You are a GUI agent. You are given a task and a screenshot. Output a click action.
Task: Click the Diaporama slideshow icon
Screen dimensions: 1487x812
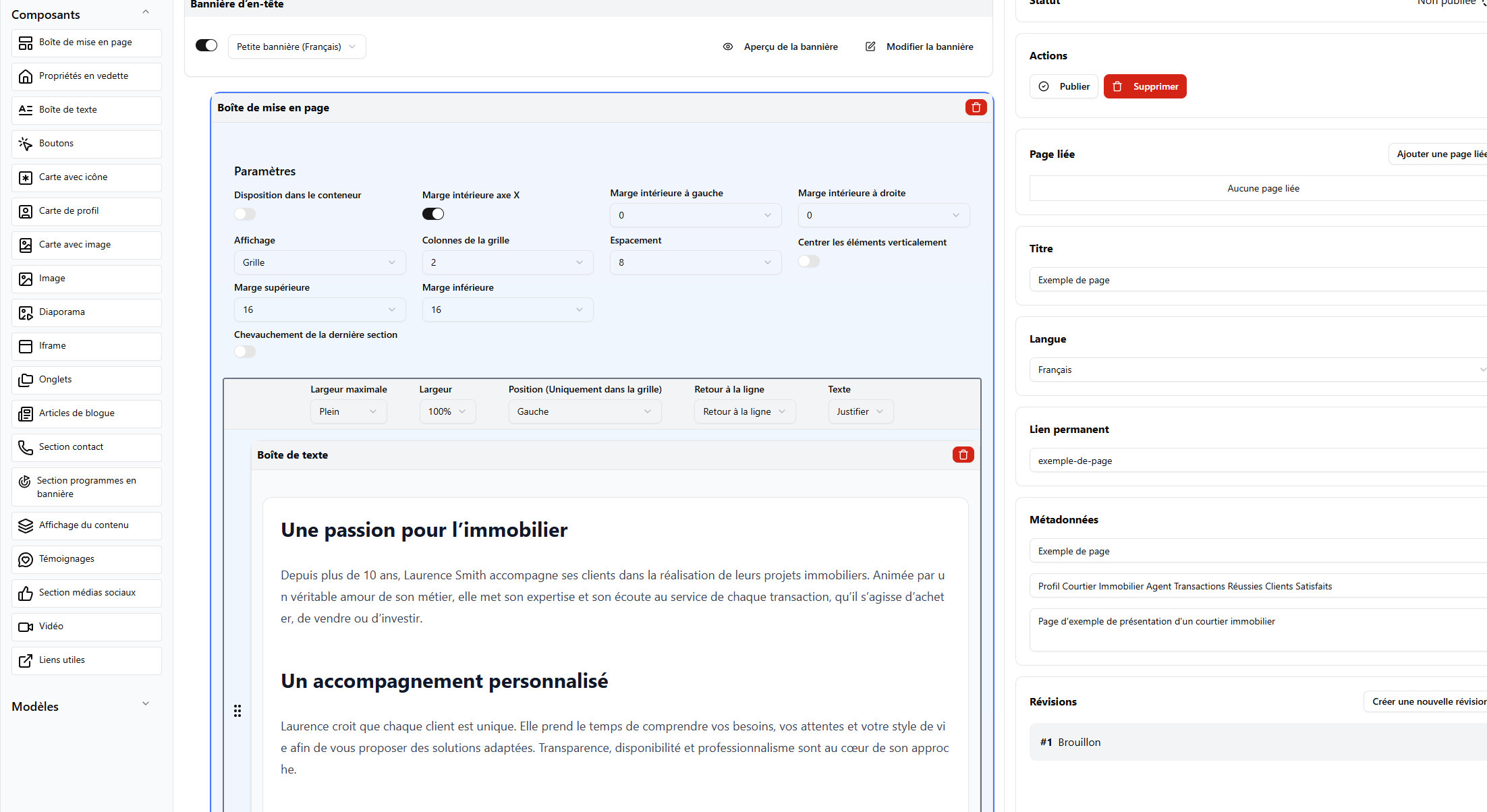(26, 312)
